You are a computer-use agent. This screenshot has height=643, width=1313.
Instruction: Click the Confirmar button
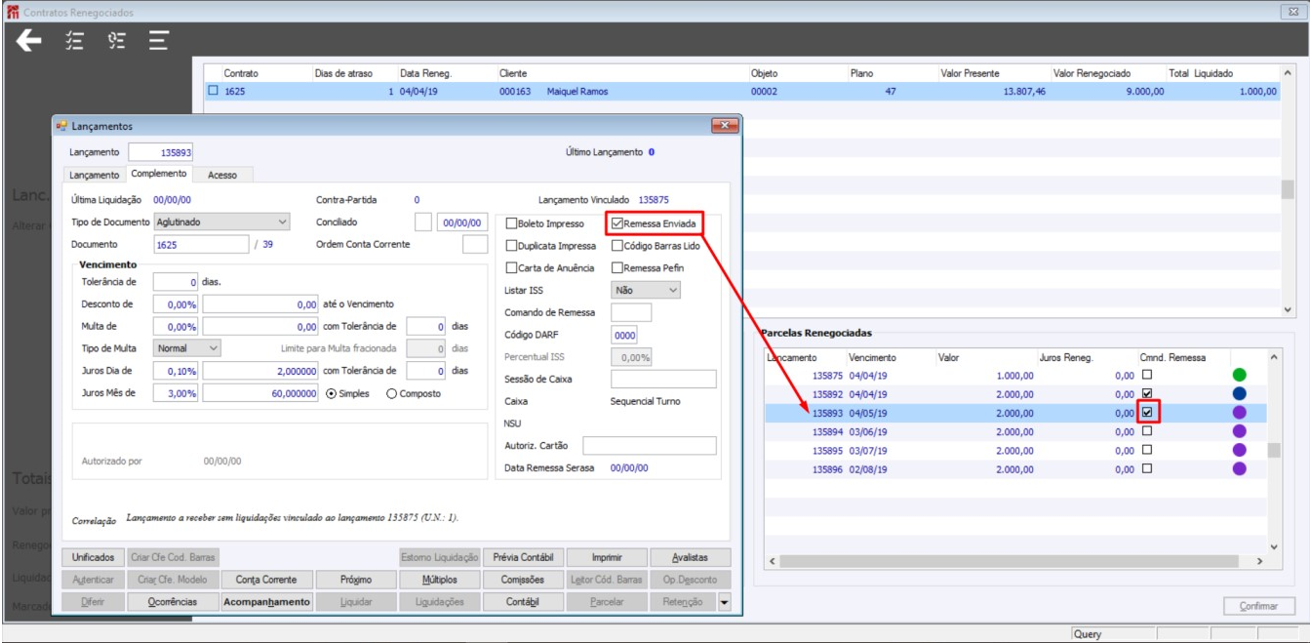point(1259,606)
